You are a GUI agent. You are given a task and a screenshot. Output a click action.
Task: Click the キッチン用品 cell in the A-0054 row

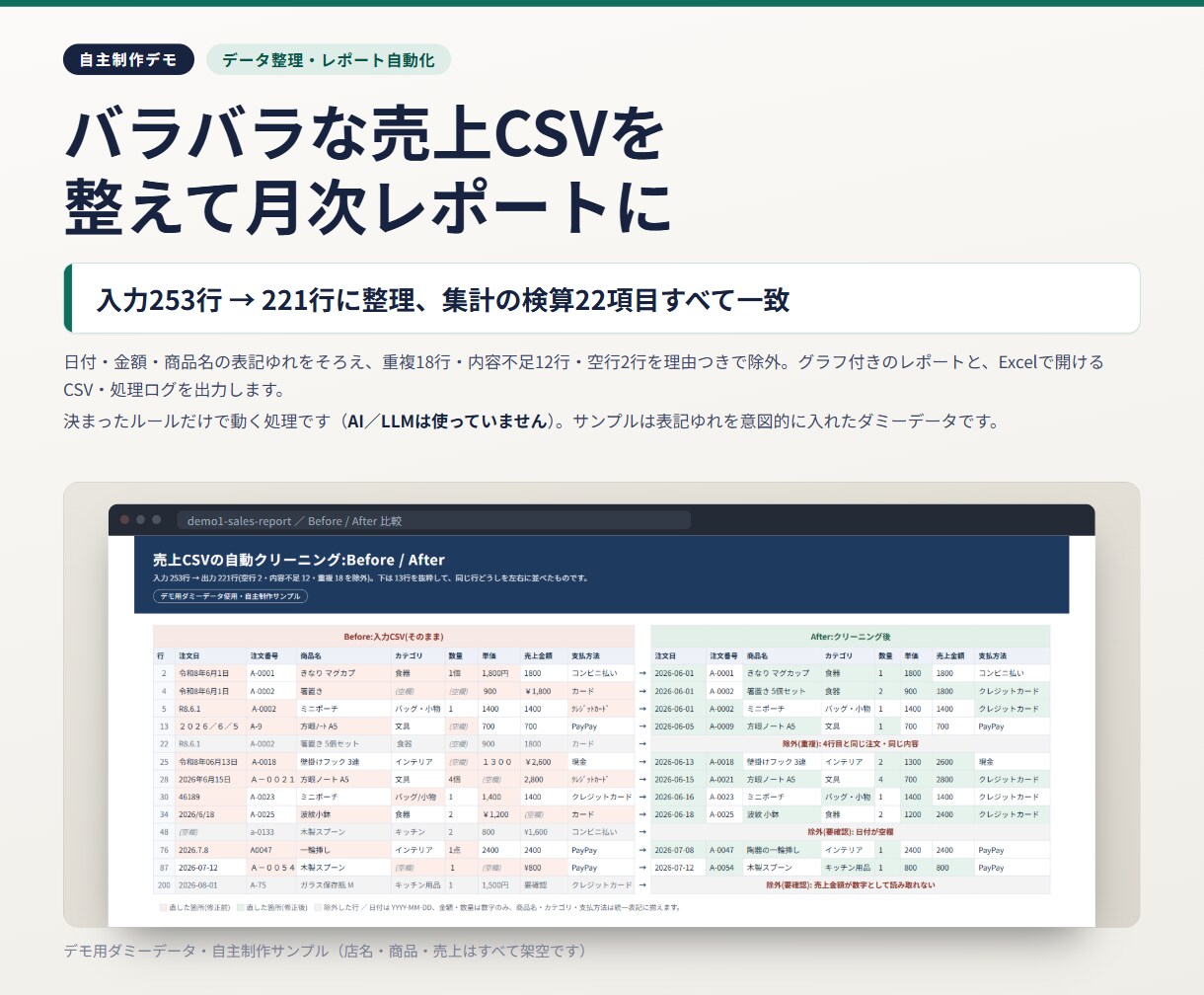848,868
